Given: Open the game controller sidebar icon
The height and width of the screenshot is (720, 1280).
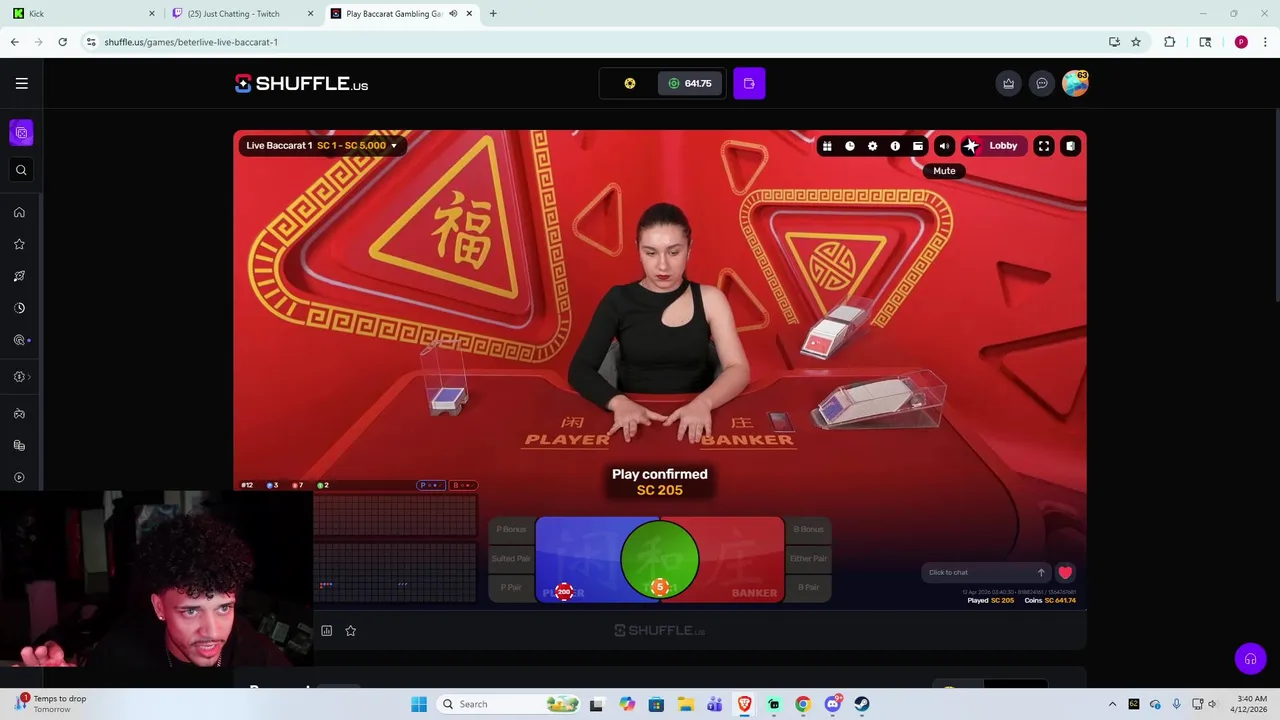Looking at the screenshot, I should point(19,413).
